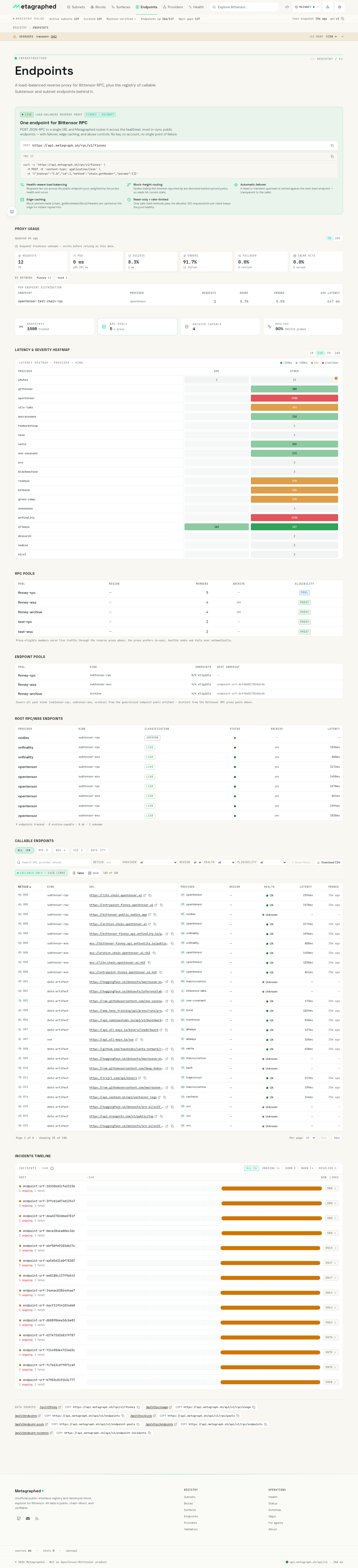
Task: Open the Providers nav tab
Action: pyautogui.click(x=173, y=7)
